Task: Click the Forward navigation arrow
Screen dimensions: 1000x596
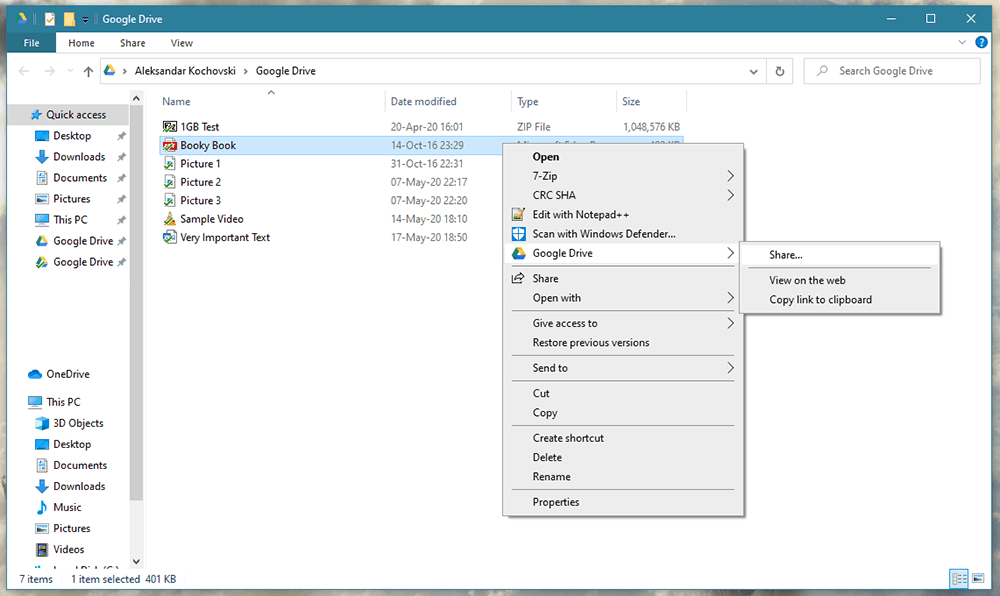Action: 50,71
